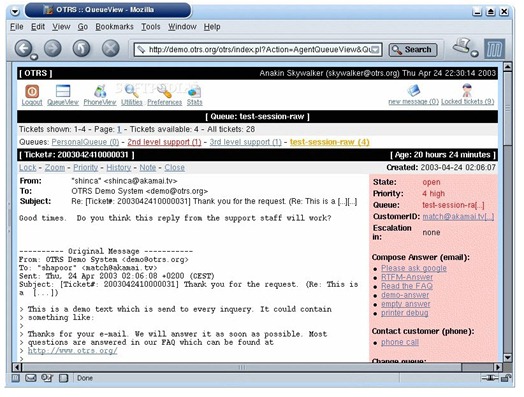The width and height of the screenshot is (524, 397).
Task: Click the test-session-raw (4) queue link
Action: (330, 142)
